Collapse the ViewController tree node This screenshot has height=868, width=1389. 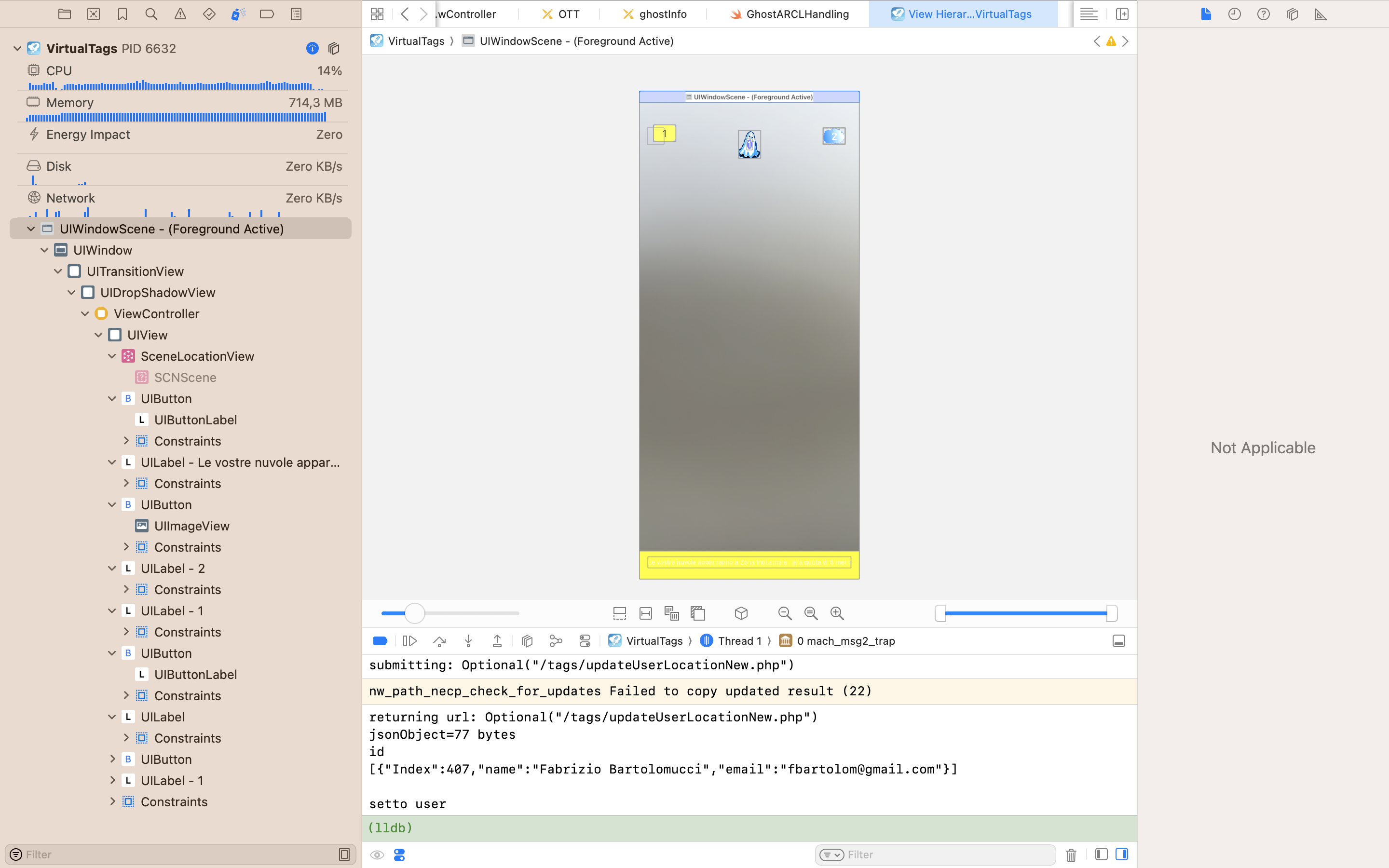(85, 313)
